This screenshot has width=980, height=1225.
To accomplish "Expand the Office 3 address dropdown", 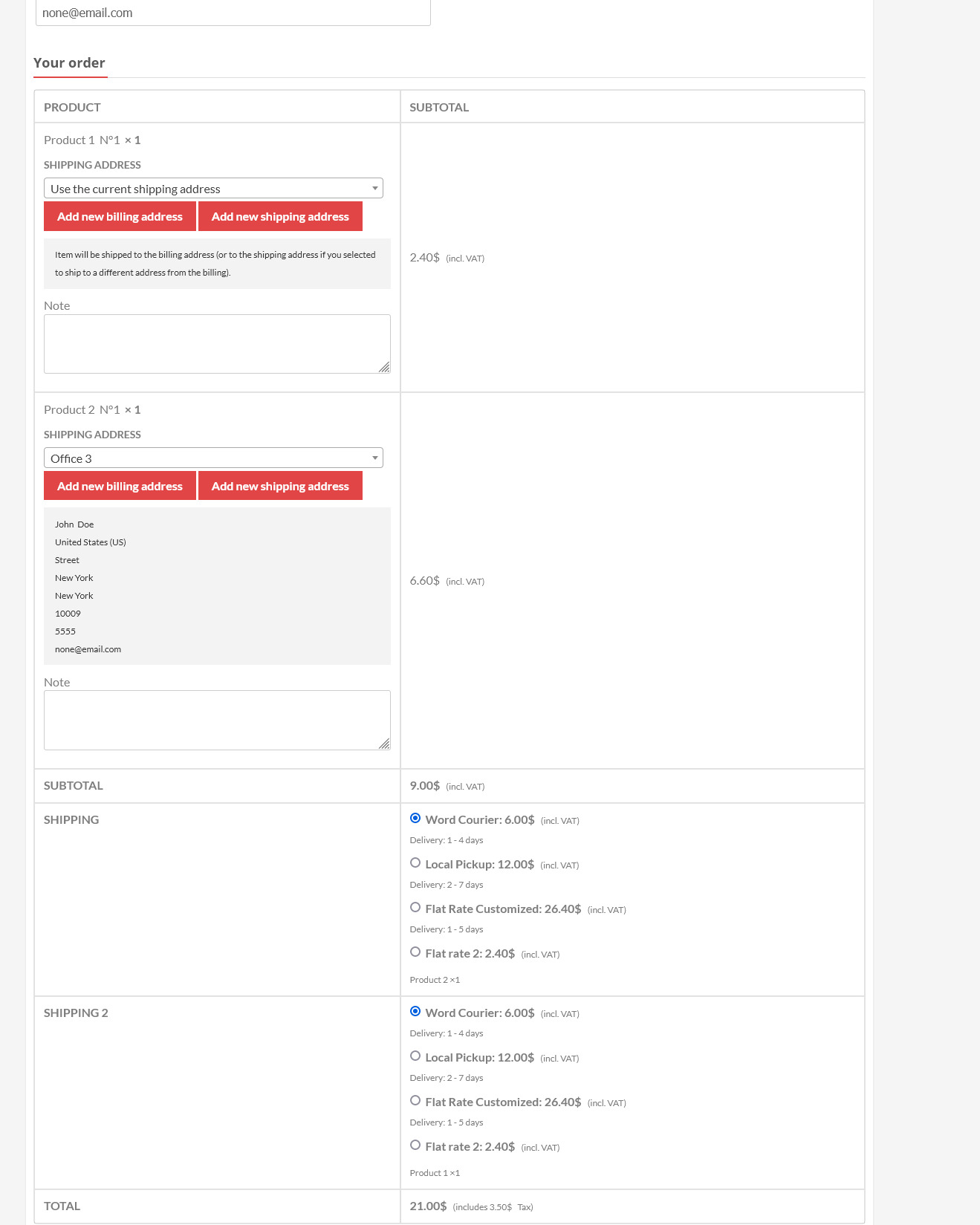I will [213, 458].
